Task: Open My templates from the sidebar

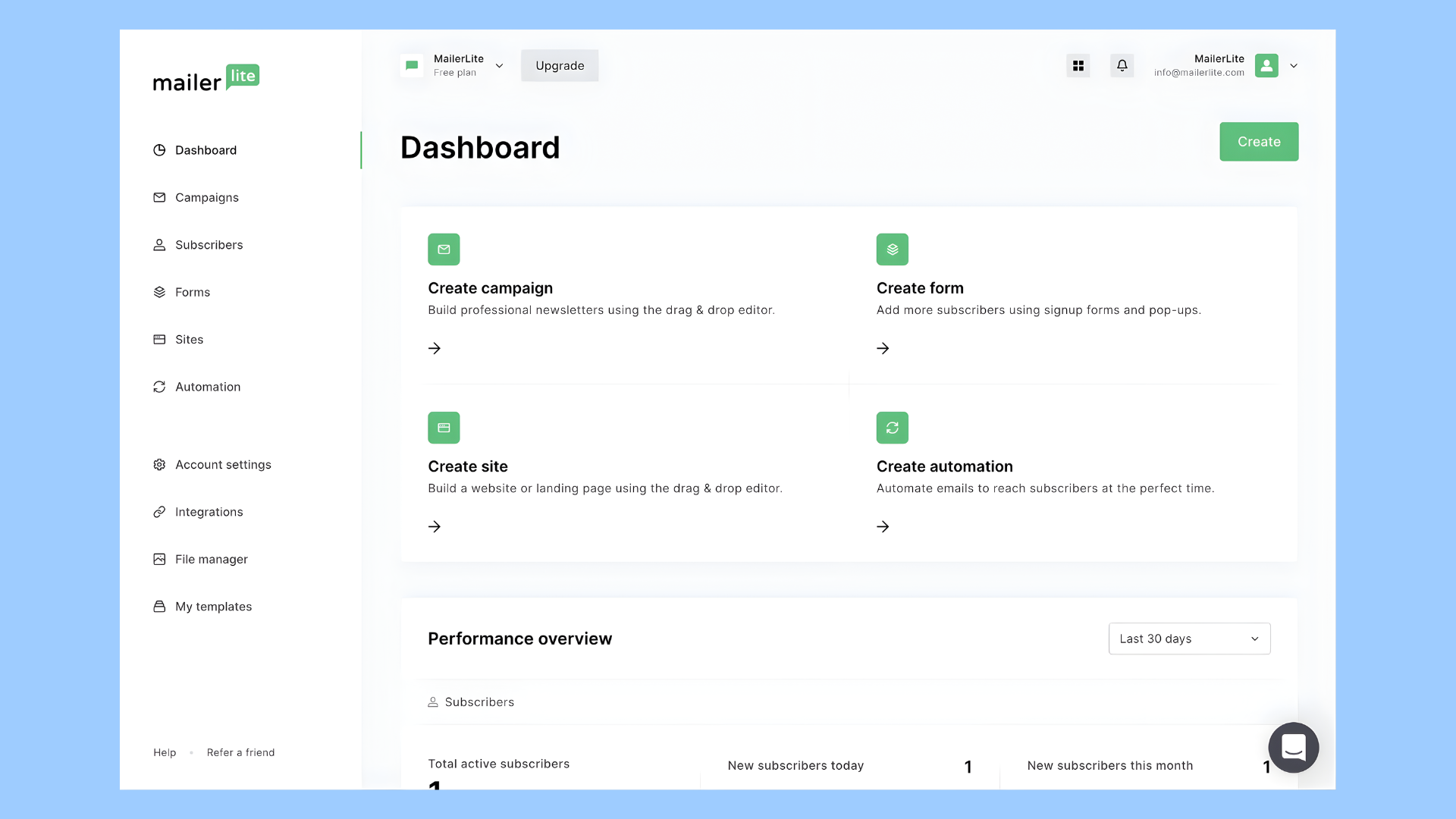Action: point(213,606)
